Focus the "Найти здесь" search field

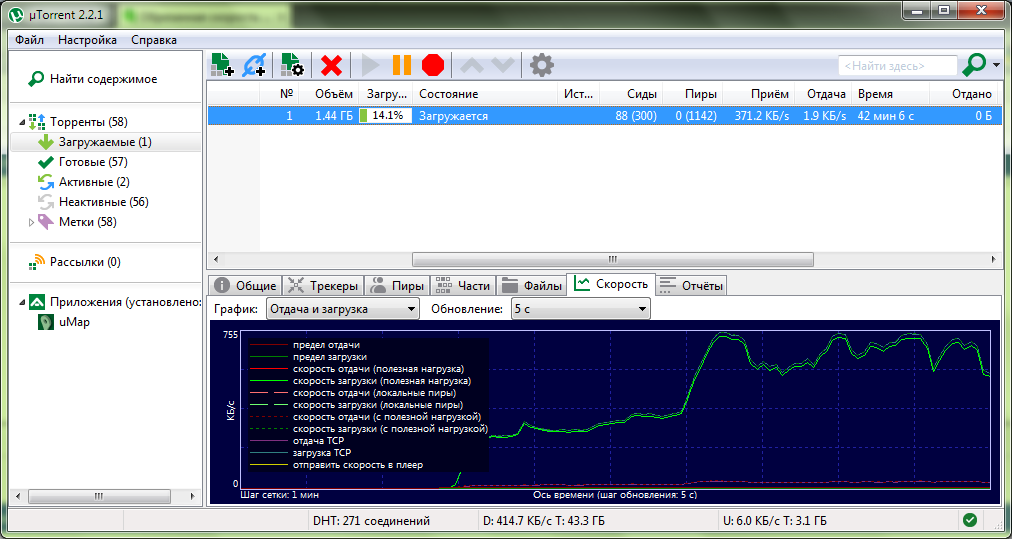point(898,66)
